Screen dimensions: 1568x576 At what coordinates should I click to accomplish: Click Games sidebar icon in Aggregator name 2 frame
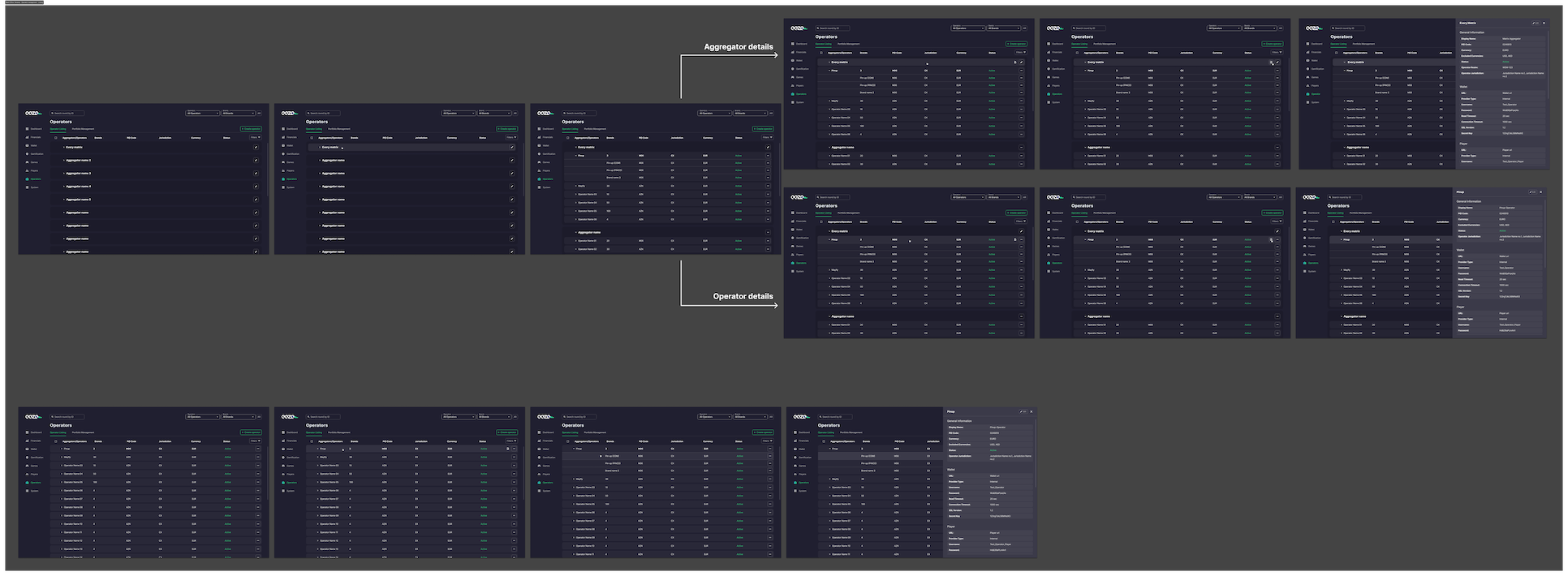click(x=27, y=162)
